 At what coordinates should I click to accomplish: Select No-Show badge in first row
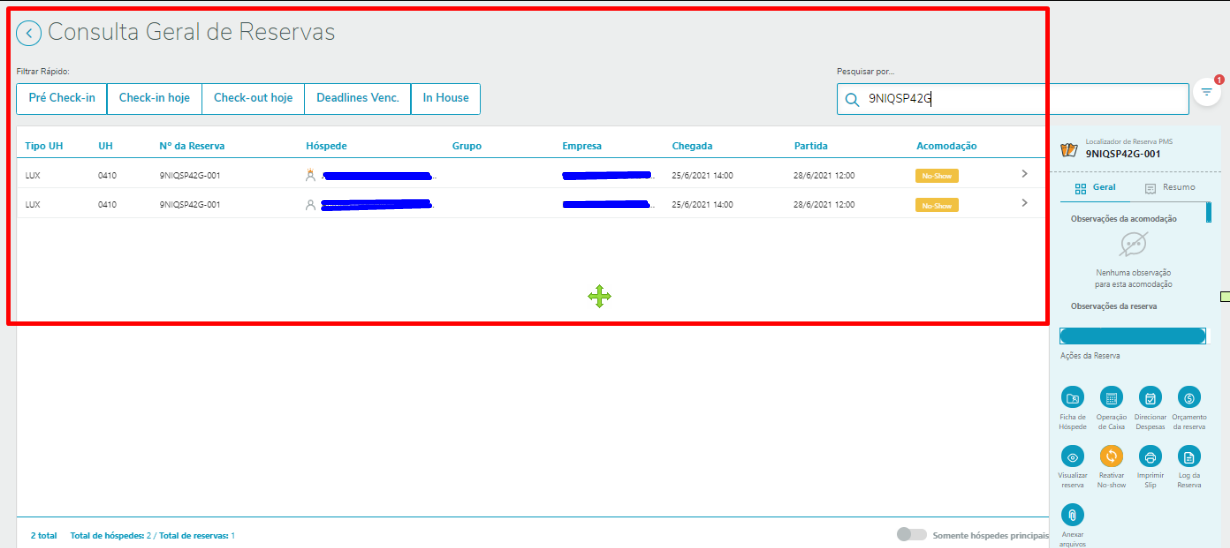pos(937,175)
